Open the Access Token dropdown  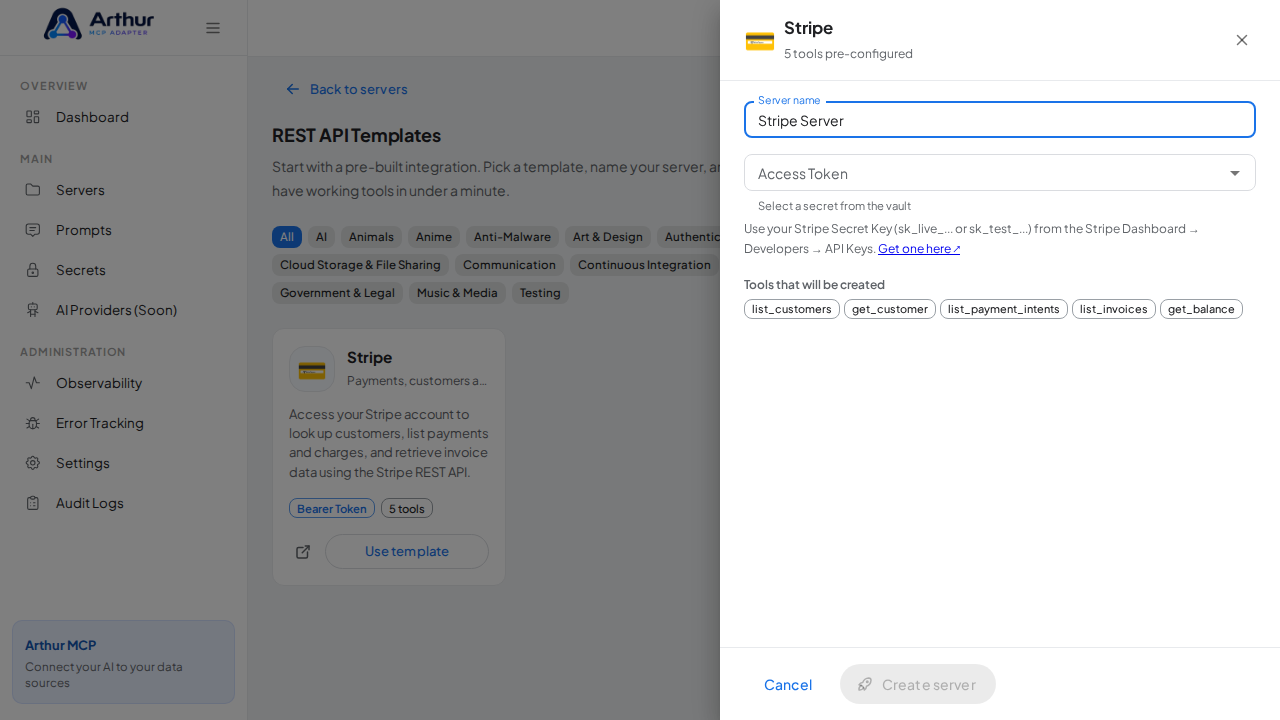coord(1000,173)
